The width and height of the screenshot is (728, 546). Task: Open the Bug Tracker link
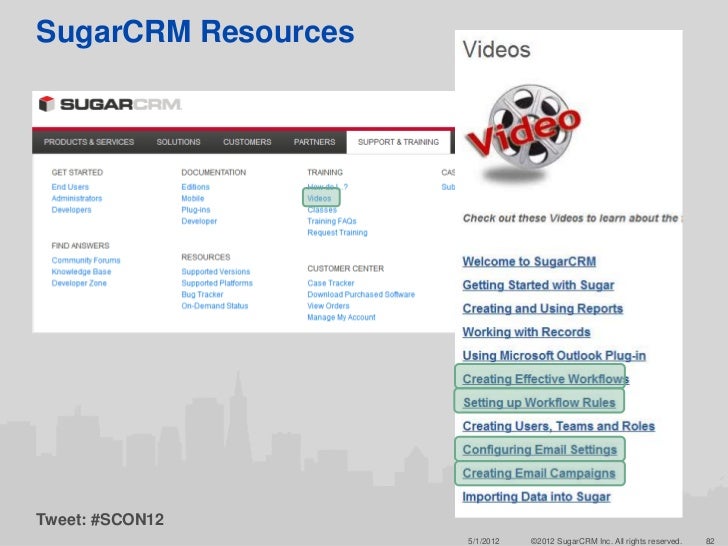point(202,294)
